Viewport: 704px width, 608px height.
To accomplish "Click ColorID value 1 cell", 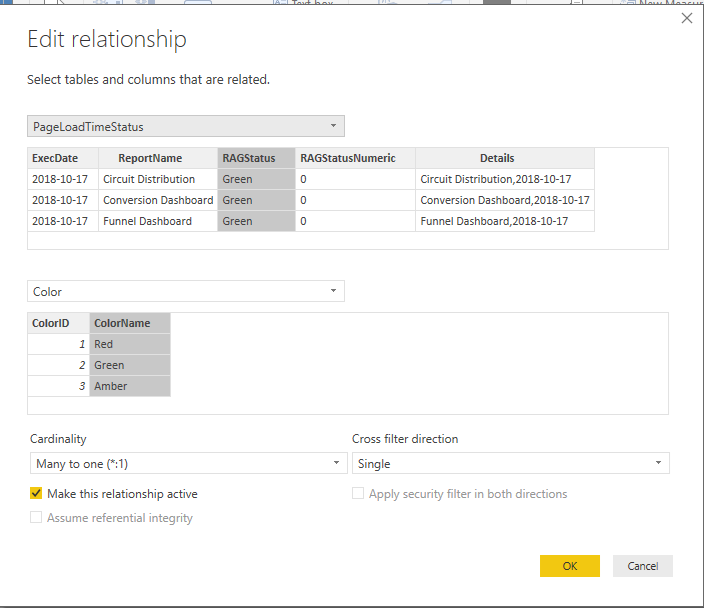I will (58, 344).
